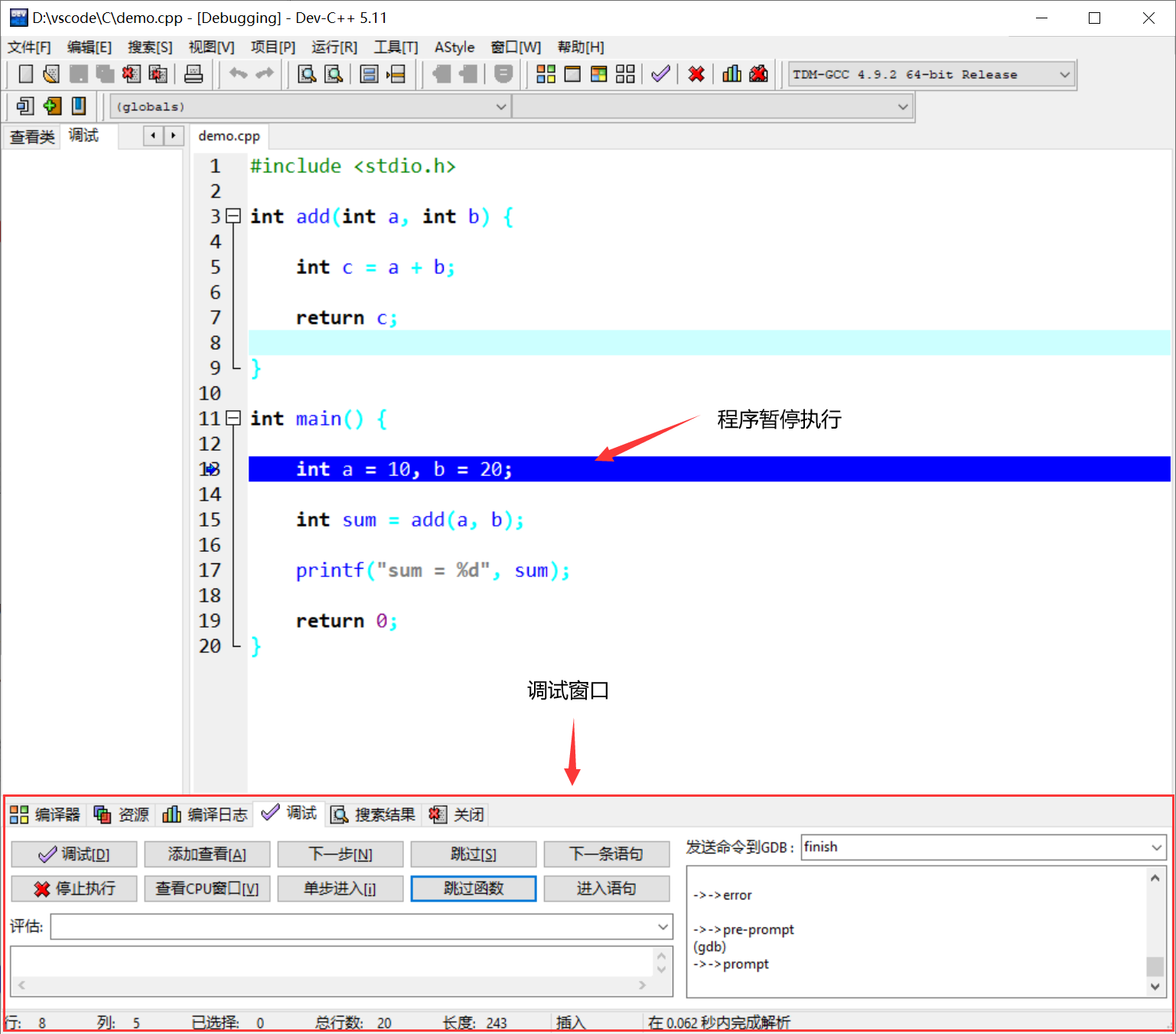This screenshot has width=1176, height=1034.
Task: Click the Undo arrow icon
Action: pos(239,73)
